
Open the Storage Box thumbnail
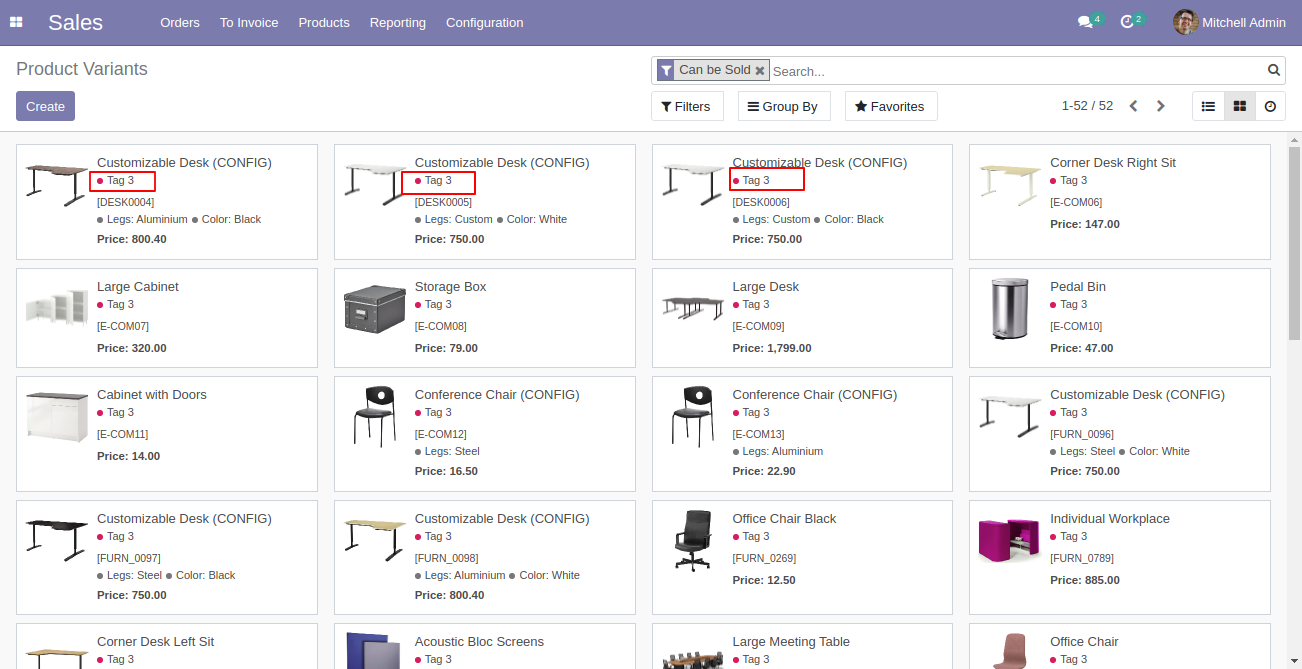click(x=375, y=307)
